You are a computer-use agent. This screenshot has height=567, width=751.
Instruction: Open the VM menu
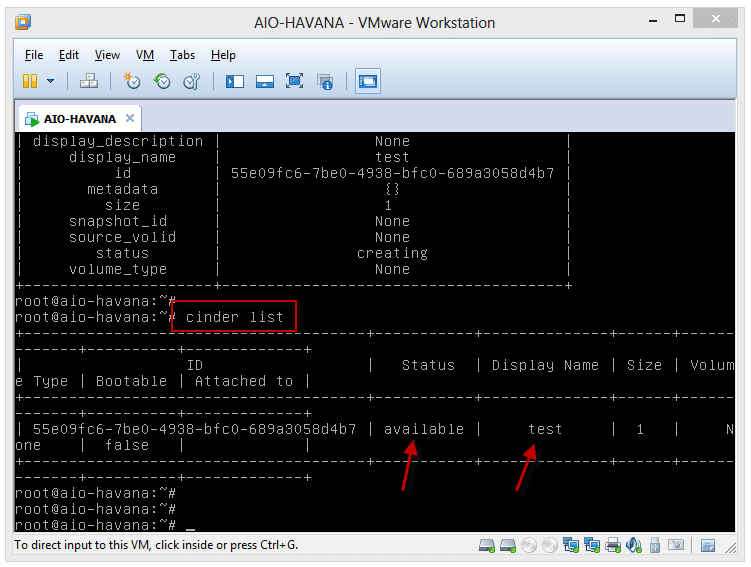click(x=145, y=55)
